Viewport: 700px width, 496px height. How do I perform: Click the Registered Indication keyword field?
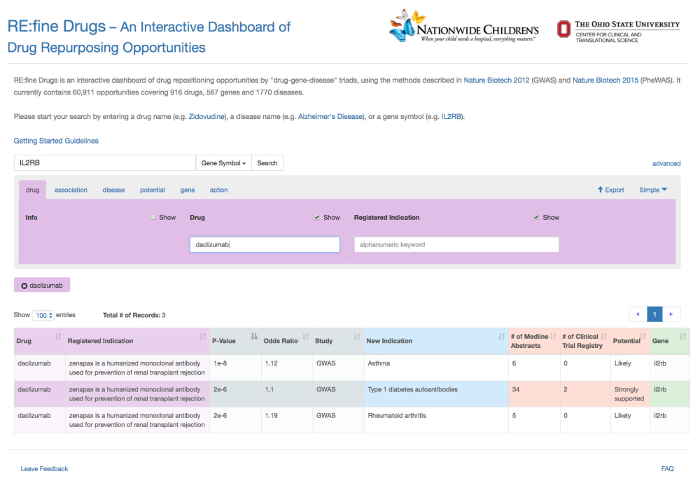coord(456,244)
